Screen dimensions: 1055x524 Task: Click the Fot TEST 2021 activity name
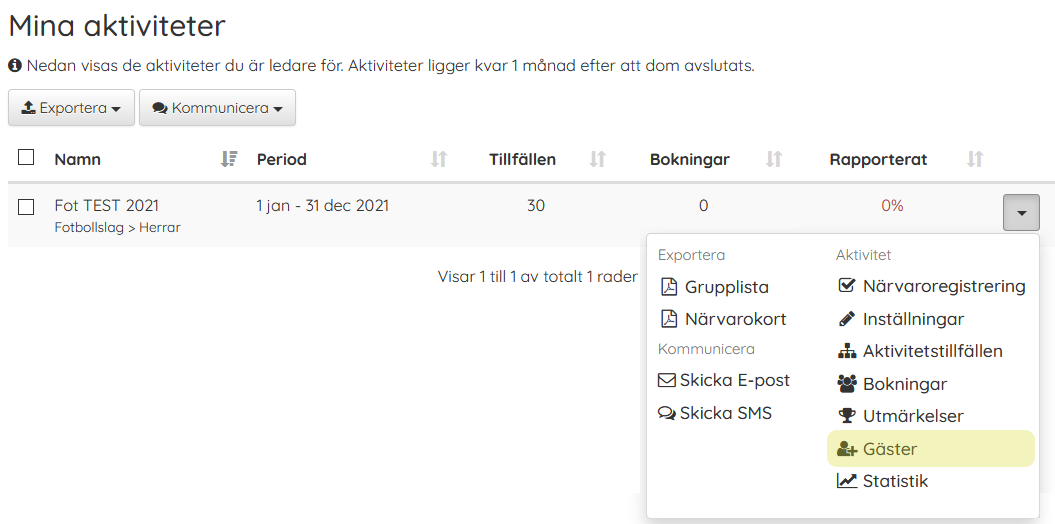pos(106,205)
